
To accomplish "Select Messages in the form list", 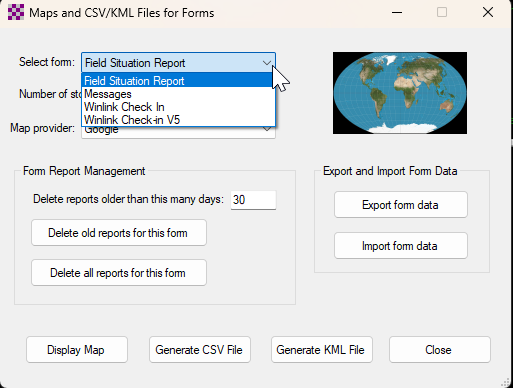I will coord(178,94).
